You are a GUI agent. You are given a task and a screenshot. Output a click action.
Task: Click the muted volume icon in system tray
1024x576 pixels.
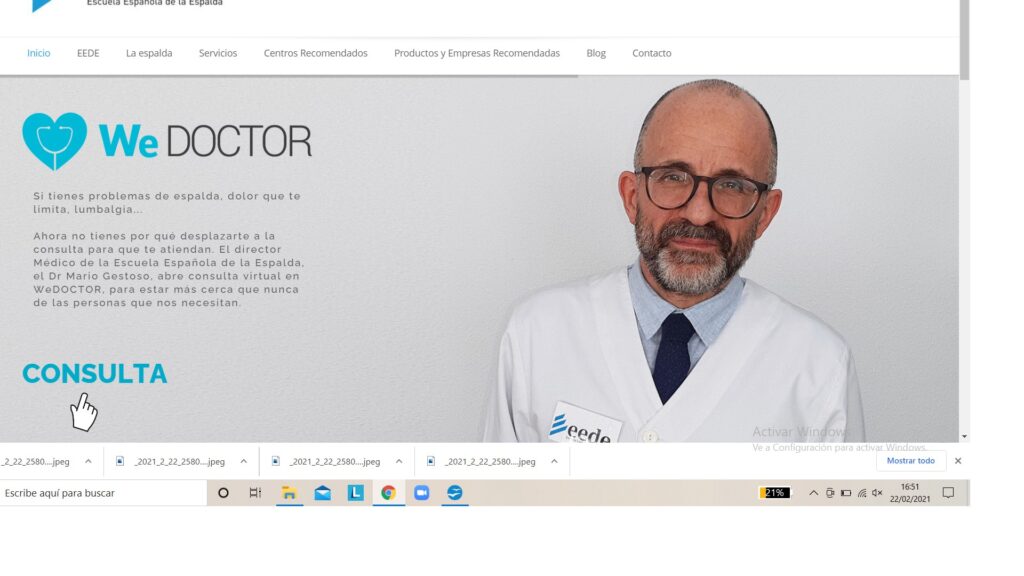point(877,493)
